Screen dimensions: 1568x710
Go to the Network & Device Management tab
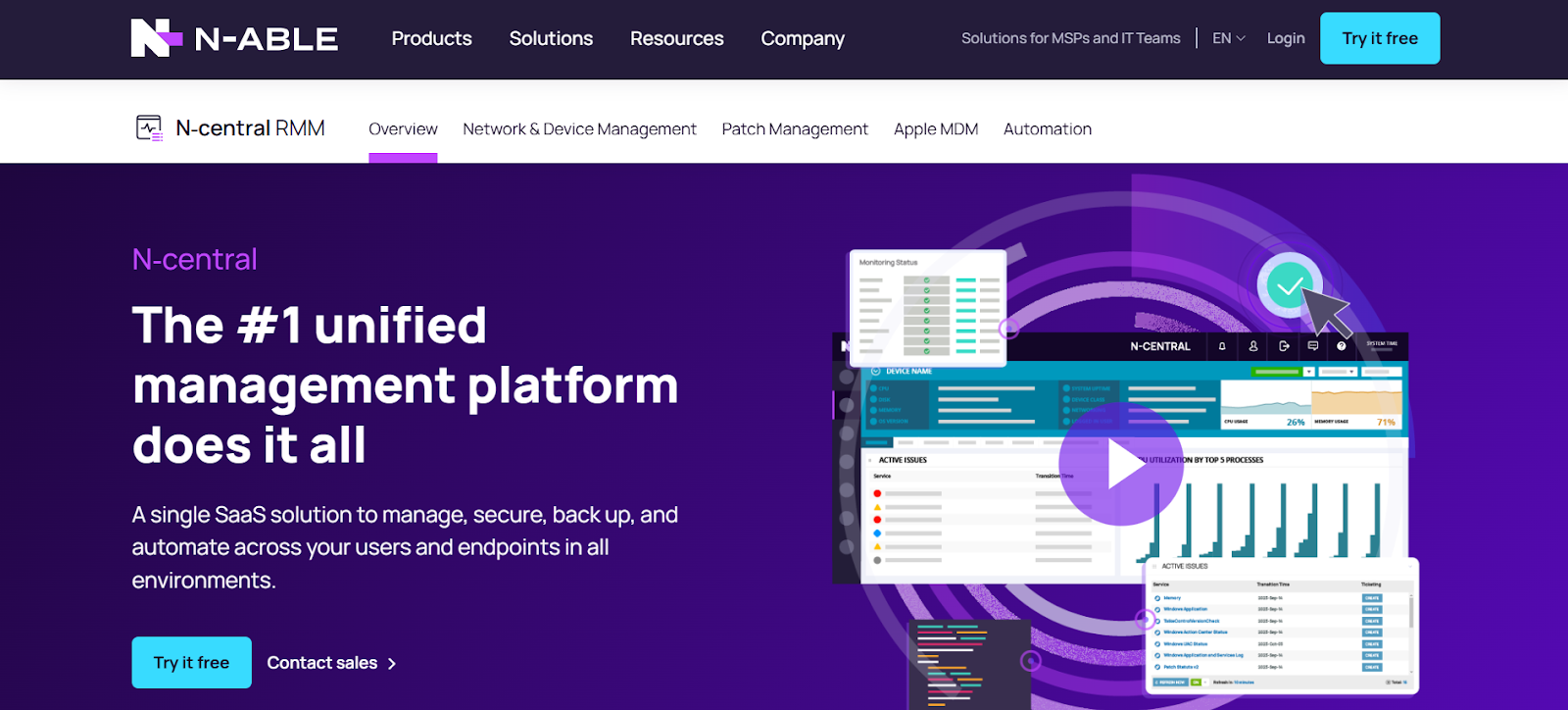tap(579, 128)
